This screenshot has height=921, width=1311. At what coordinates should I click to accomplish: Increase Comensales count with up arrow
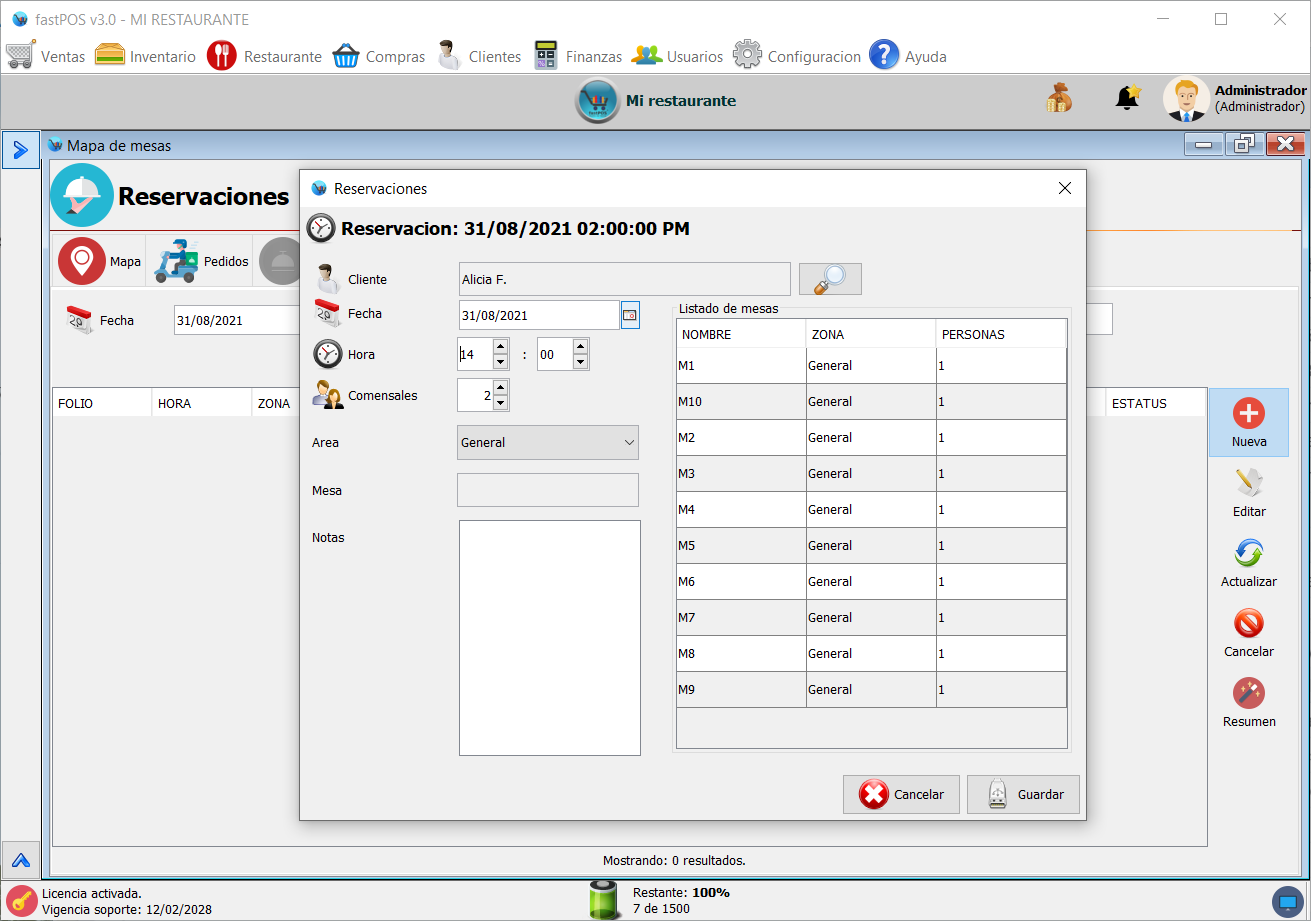[501, 387]
